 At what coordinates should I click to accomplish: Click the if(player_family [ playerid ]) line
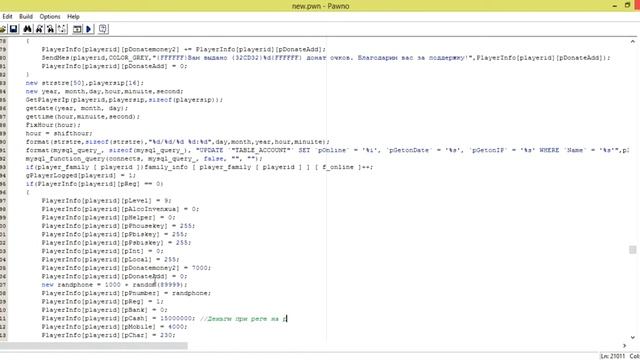[199, 167]
